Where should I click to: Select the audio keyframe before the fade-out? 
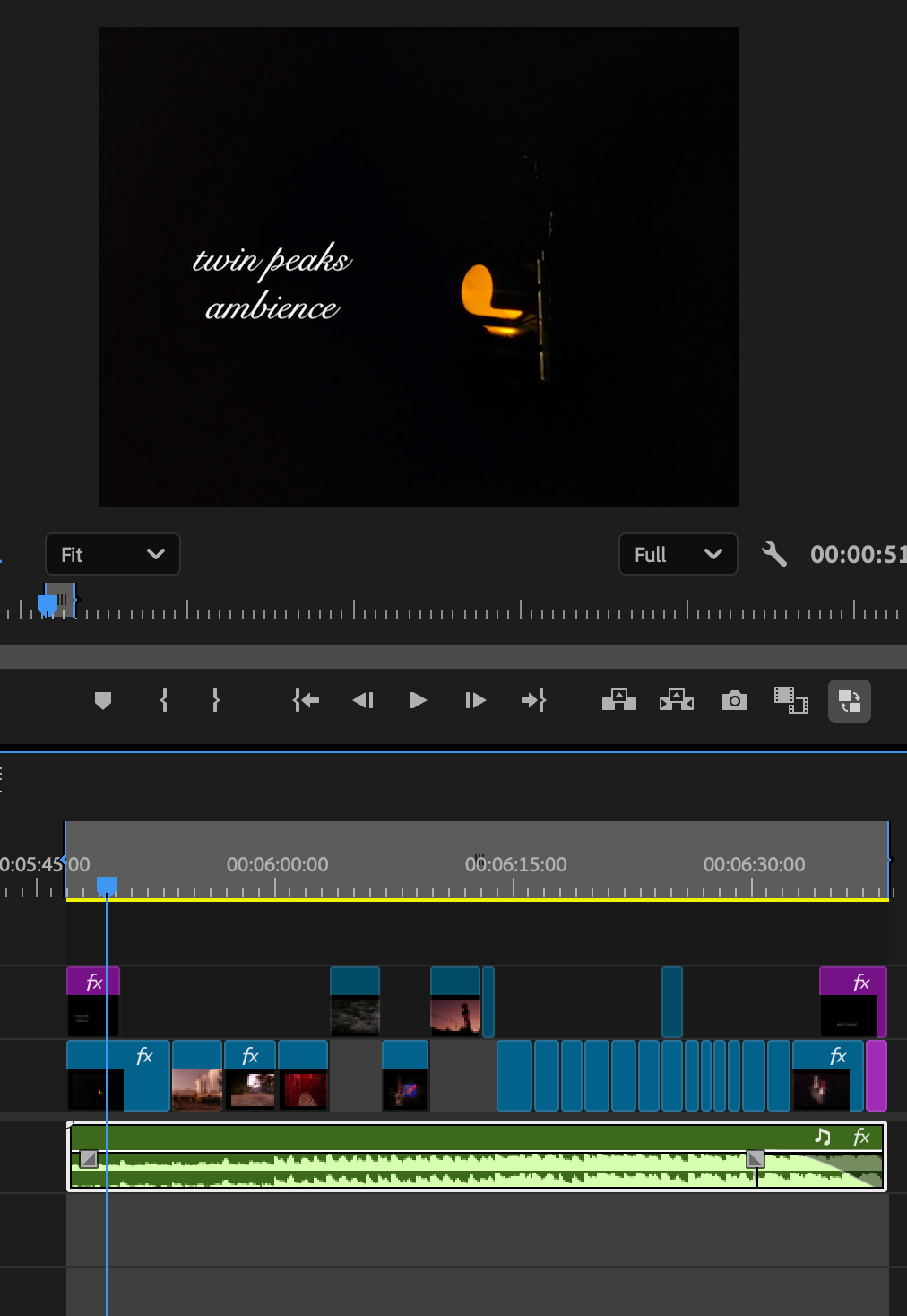(x=756, y=1159)
